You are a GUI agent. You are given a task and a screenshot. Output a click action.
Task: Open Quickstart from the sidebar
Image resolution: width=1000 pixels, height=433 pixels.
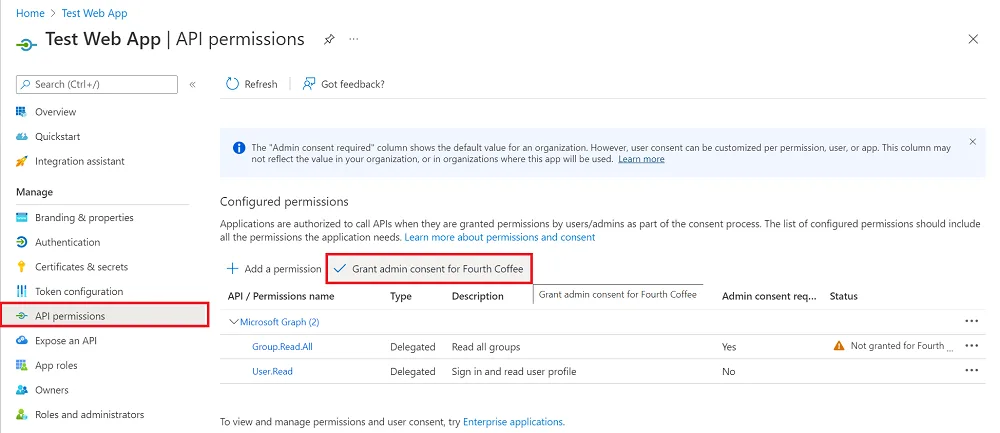click(x=57, y=136)
